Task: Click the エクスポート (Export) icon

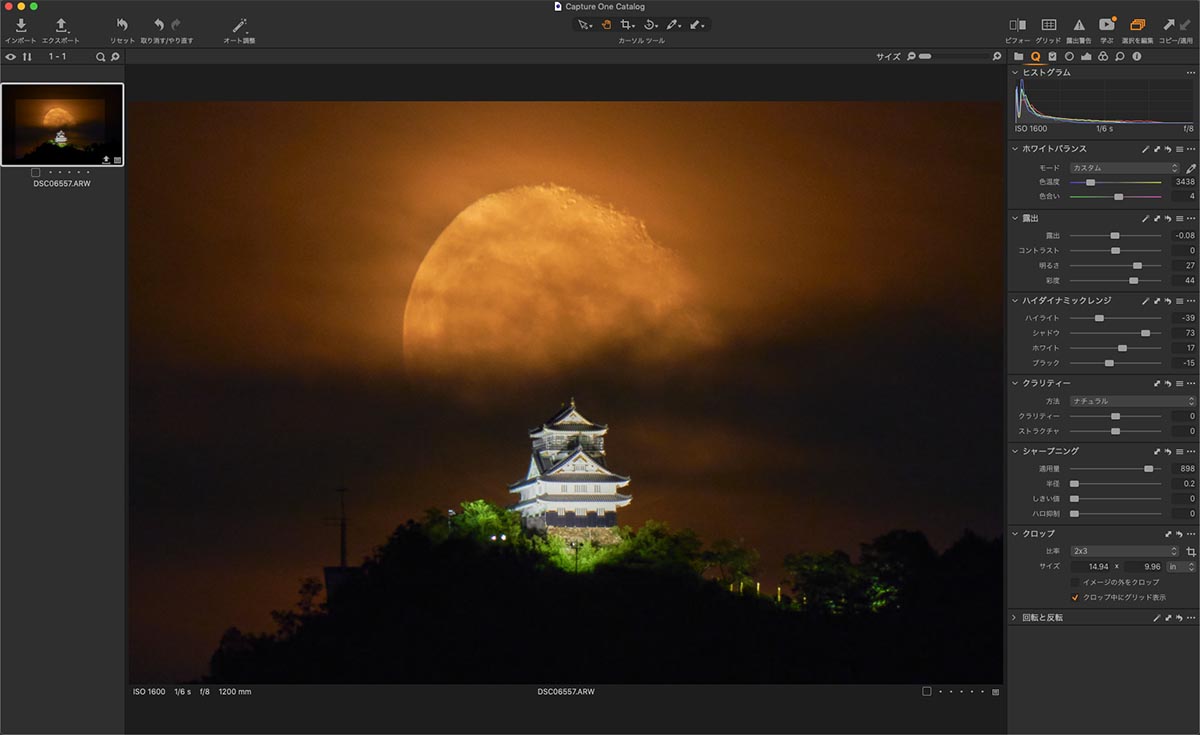Action: coord(60,25)
